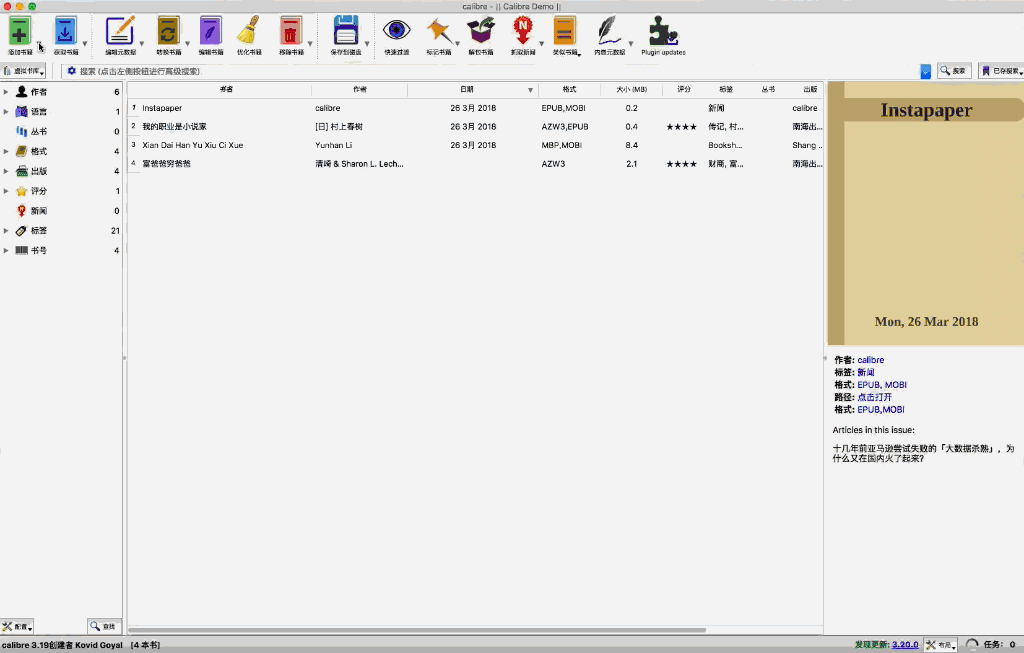Expand the 格式 category tree
The width and height of the screenshot is (1024, 653).
pyautogui.click(x=6, y=151)
